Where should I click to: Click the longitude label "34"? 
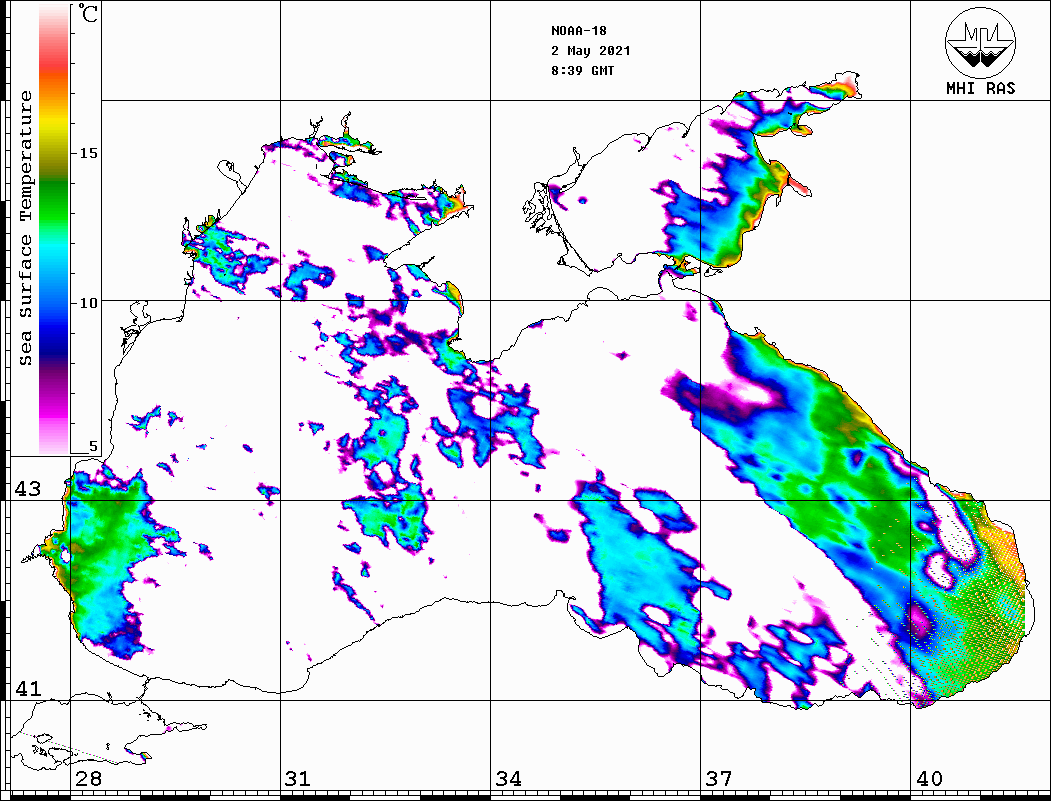(x=509, y=778)
